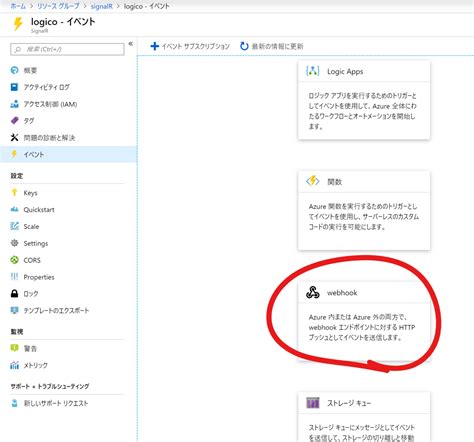Click the green alert icon
The width and height of the screenshot is (474, 442).
tap(14, 348)
